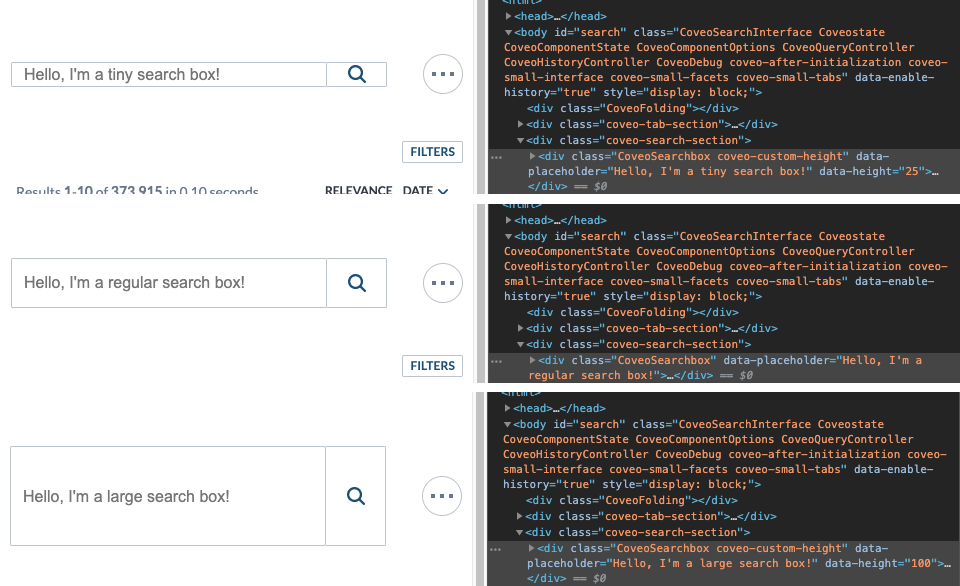Expand the head node in the top DevTools panel
This screenshot has height=586, width=960.
pos(508,17)
